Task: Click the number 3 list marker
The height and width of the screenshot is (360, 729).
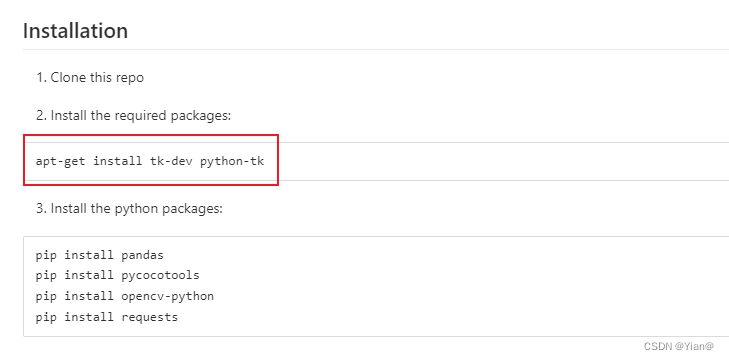Action: point(41,208)
